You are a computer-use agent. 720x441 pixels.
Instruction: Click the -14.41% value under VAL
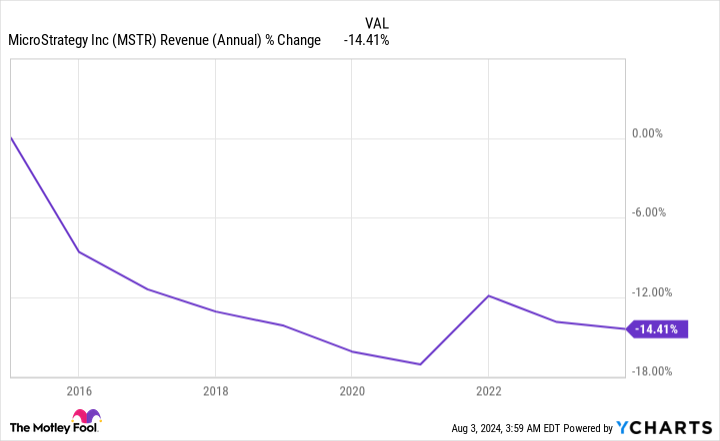pos(366,40)
